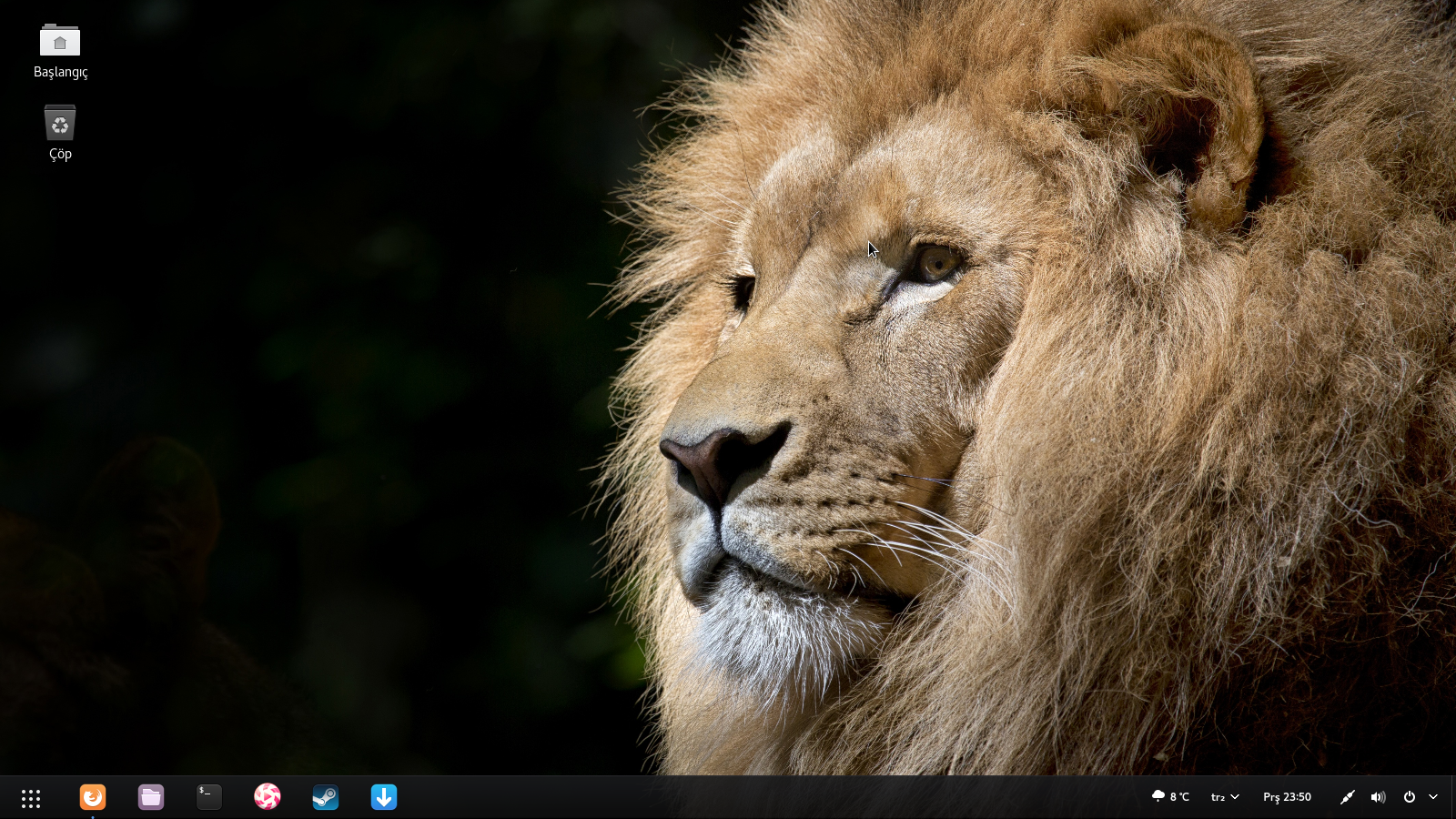Image resolution: width=1456 pixels, height=819 pixels.
Task: Open the blue download arrow app
Action: click(384, 797)
